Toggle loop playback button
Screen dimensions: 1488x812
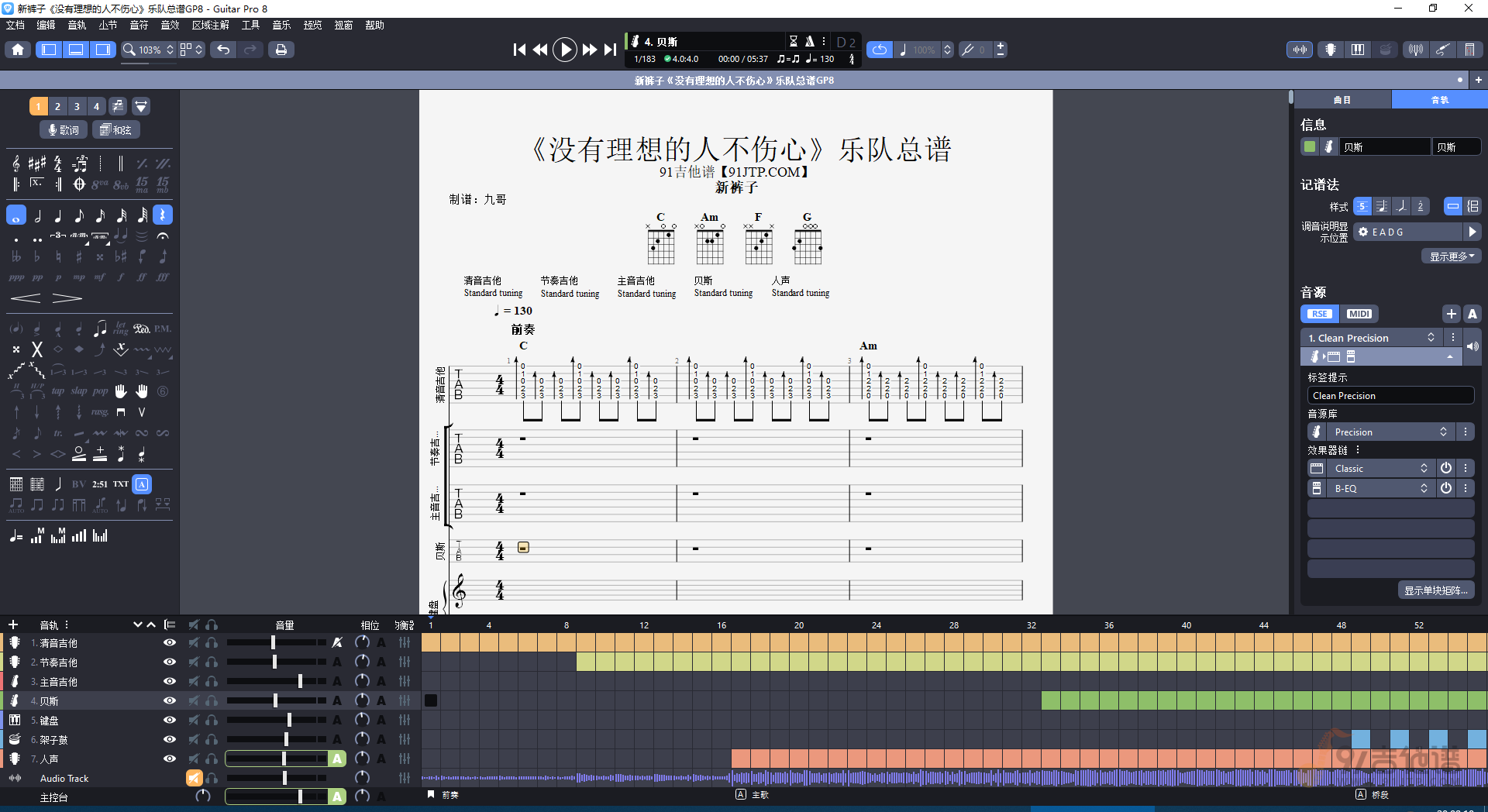pyautogui.click(x=880, y=50)
